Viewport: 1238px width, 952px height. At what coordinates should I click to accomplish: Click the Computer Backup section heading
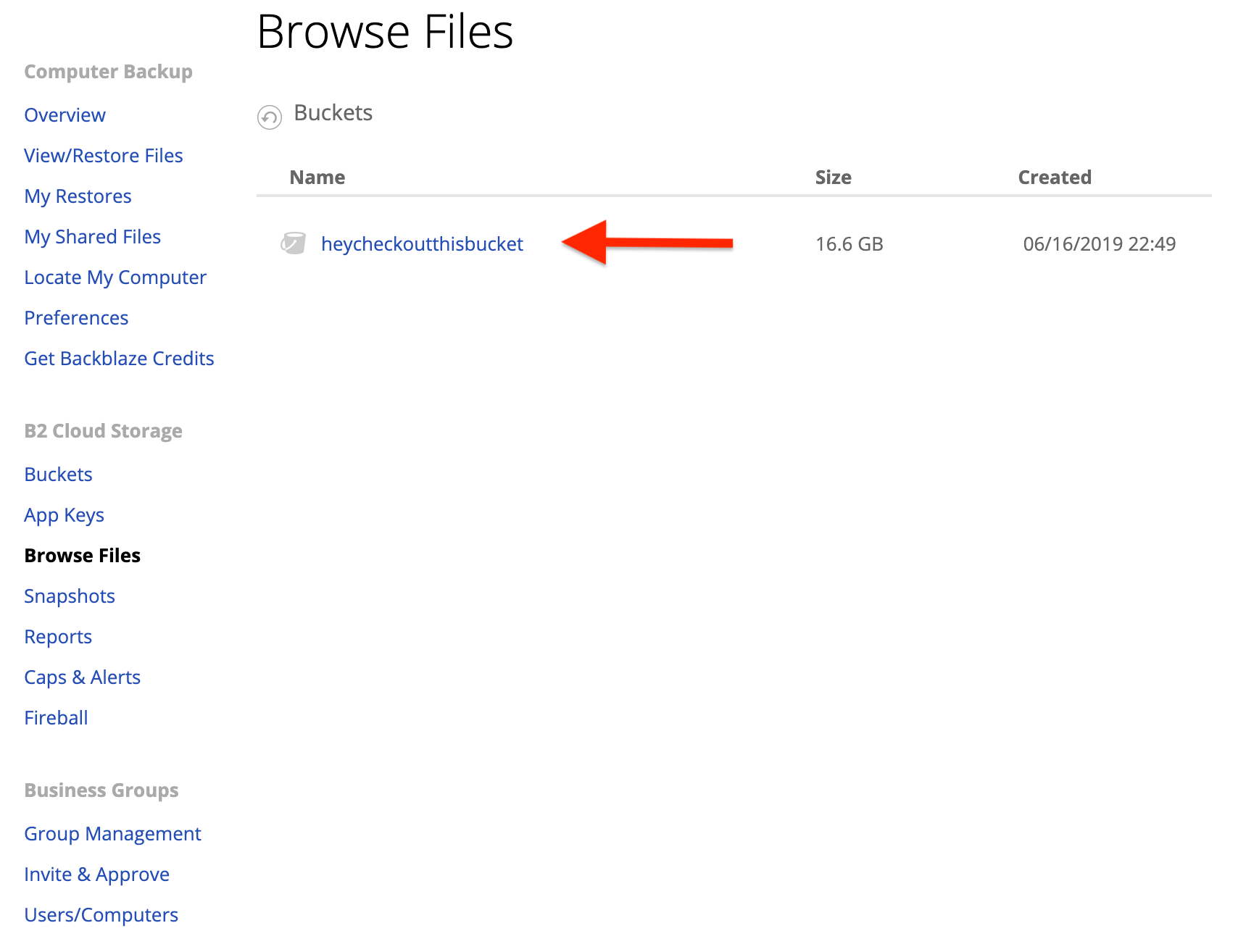108,72
